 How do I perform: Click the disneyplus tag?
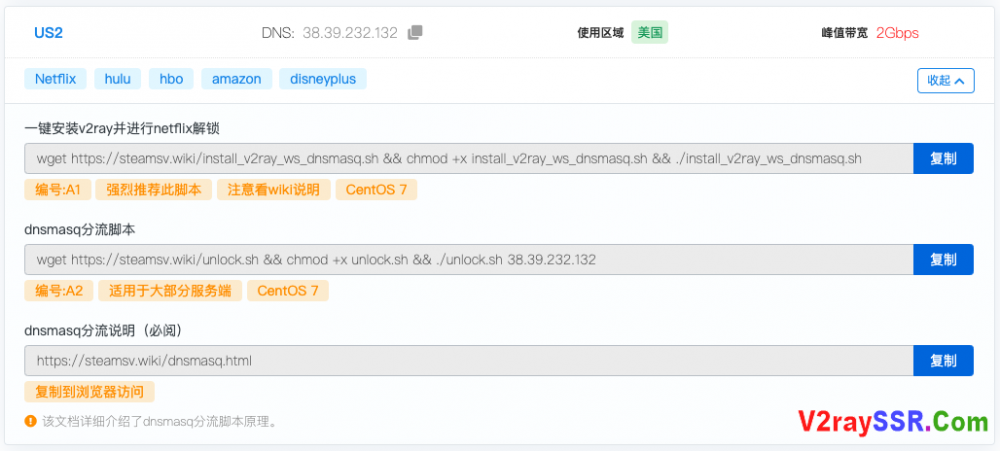click(323, 79)
